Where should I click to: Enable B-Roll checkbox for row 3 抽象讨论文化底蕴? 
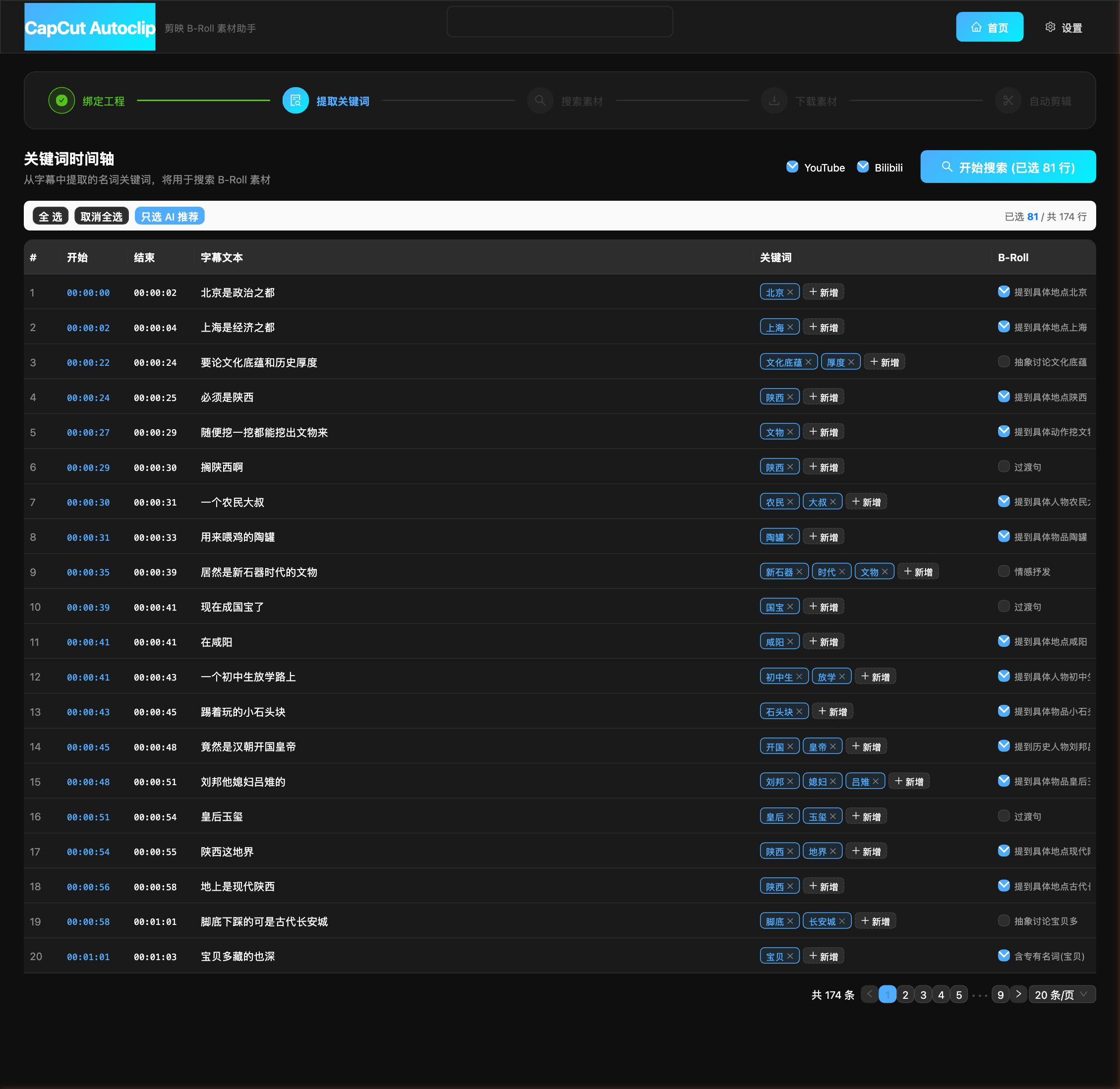tap(1003, 361)
